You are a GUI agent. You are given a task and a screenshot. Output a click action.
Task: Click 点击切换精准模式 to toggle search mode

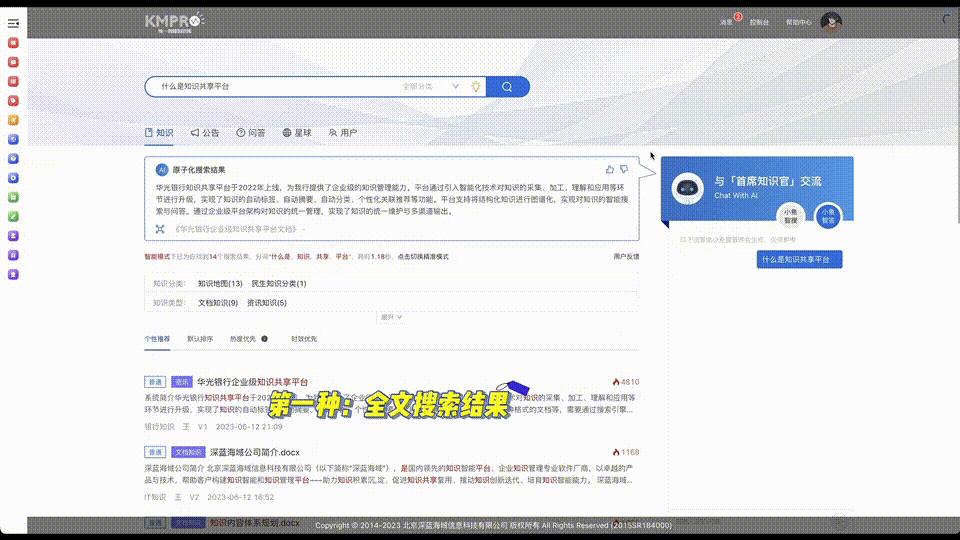click(423, 257)
